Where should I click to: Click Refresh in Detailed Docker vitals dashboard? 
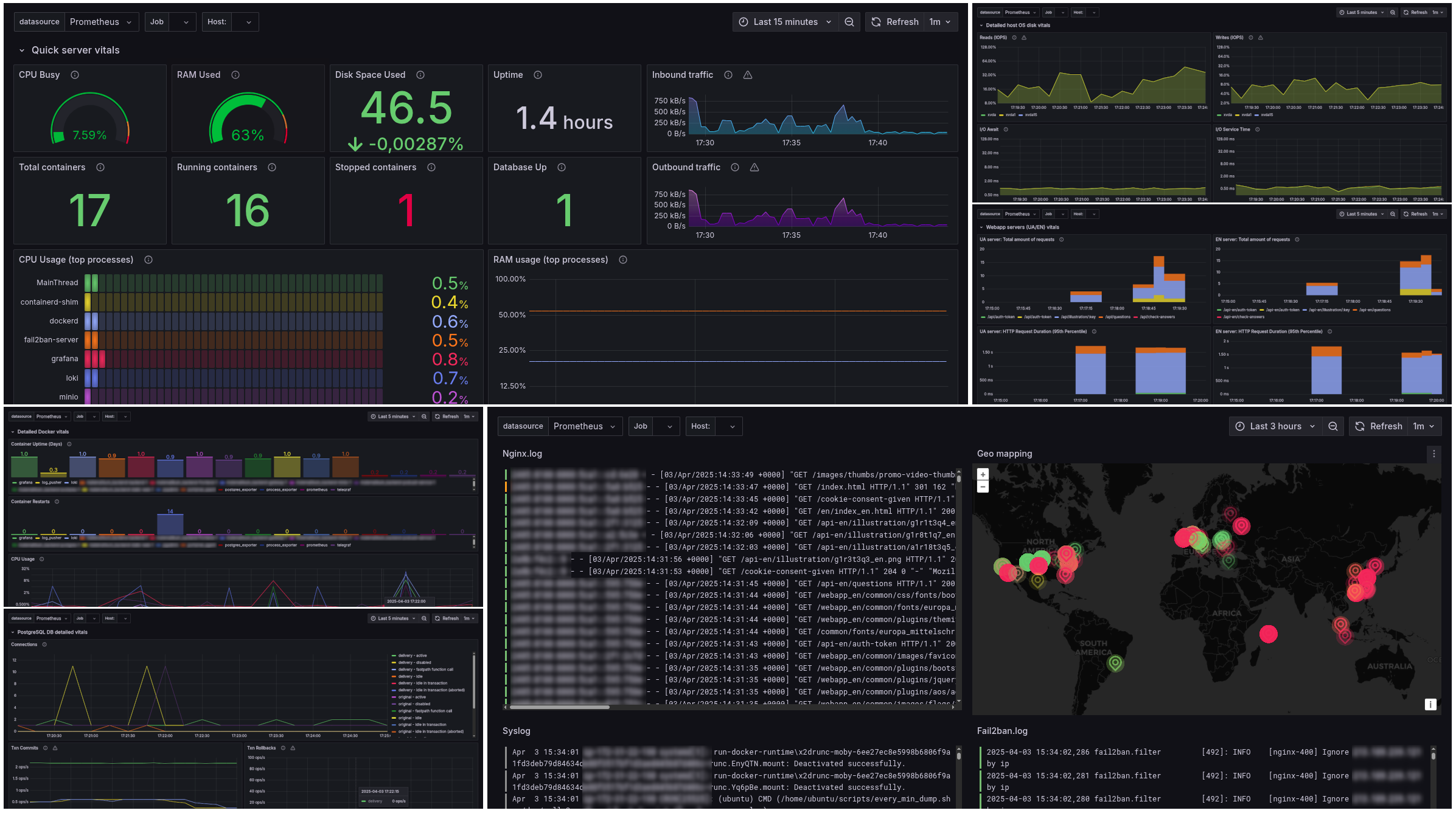tap(447, 417)
